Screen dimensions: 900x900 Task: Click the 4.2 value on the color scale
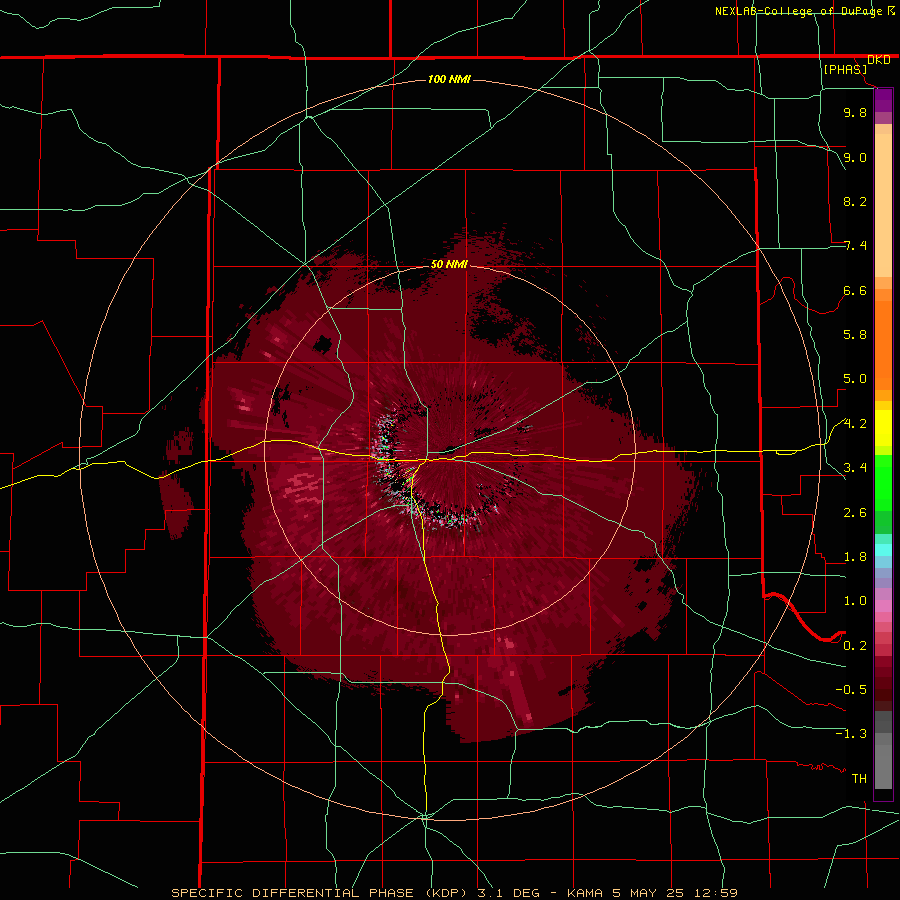(x=855, y=424)
